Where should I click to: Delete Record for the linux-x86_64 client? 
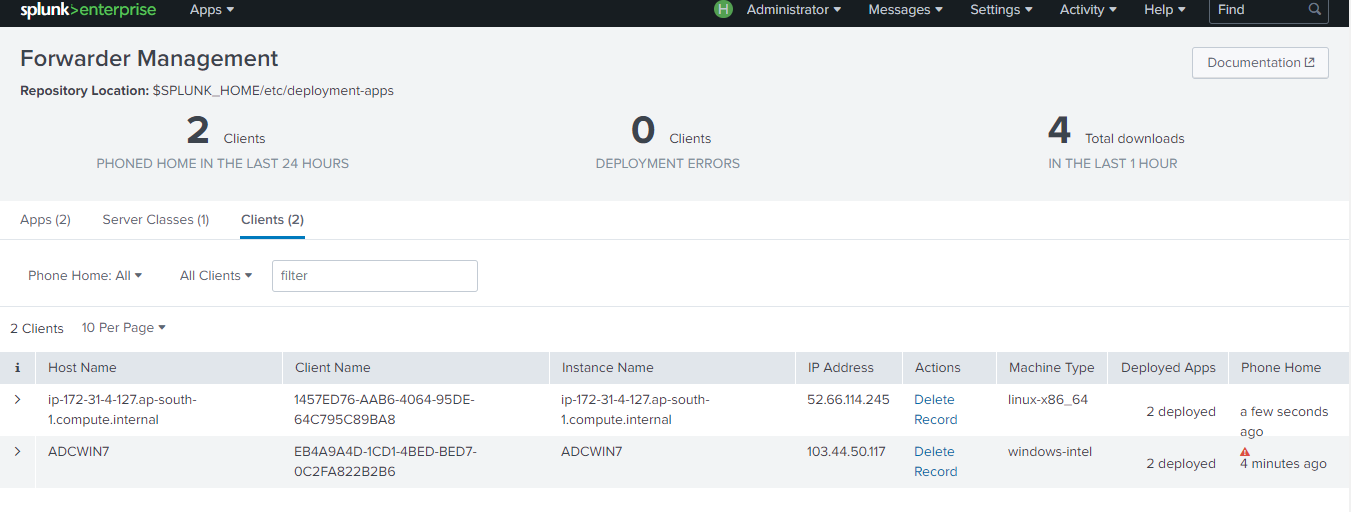click(x=936, y=410)
